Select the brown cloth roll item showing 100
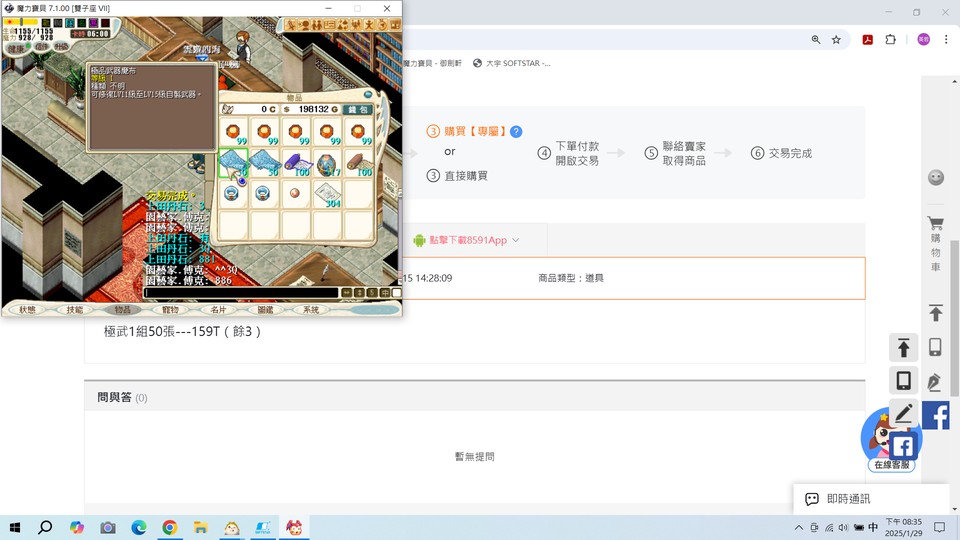960x540 pixels. (x=359, y=162)
